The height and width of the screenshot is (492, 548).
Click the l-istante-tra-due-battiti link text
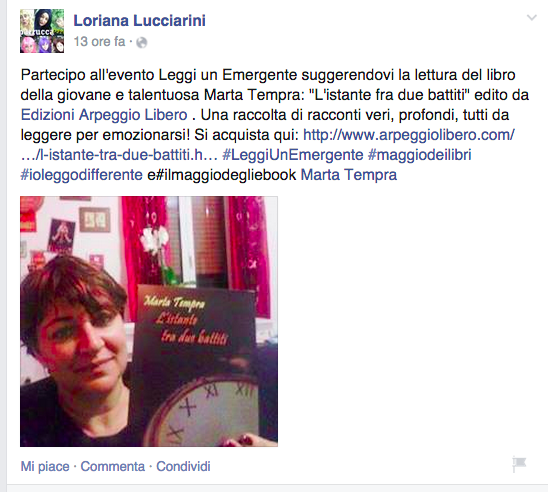point(119,155)
